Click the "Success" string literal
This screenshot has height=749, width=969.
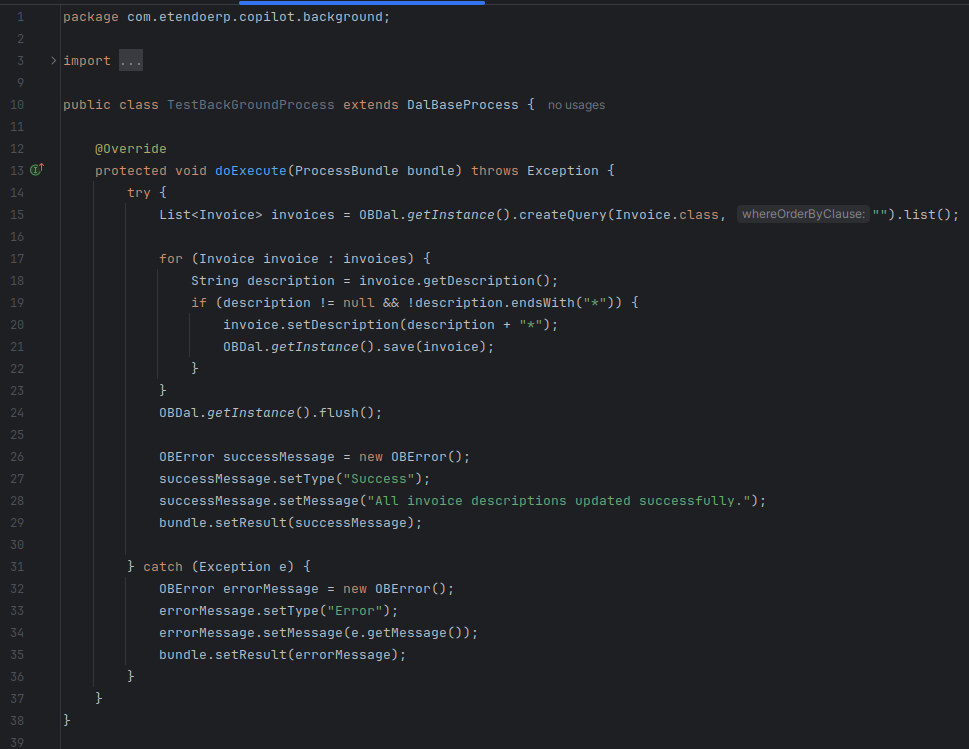[x=379, y=479]
